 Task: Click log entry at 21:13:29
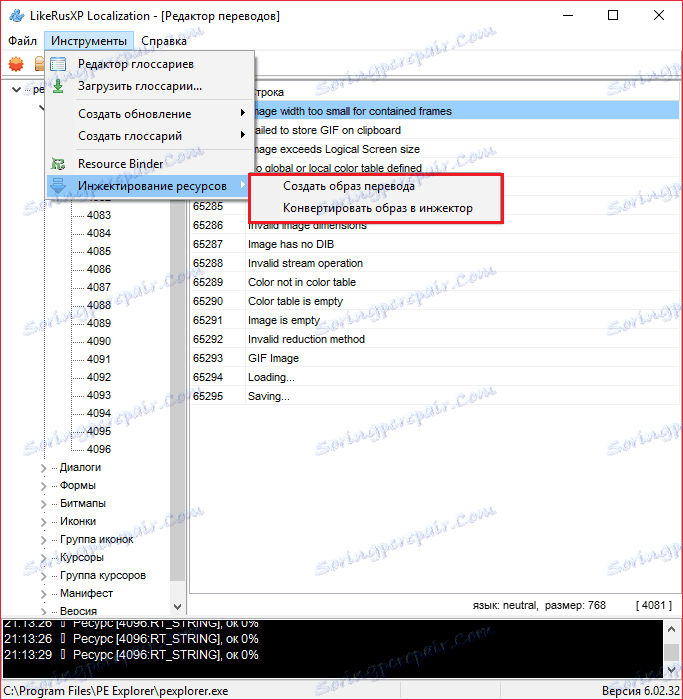click(131, 655)
